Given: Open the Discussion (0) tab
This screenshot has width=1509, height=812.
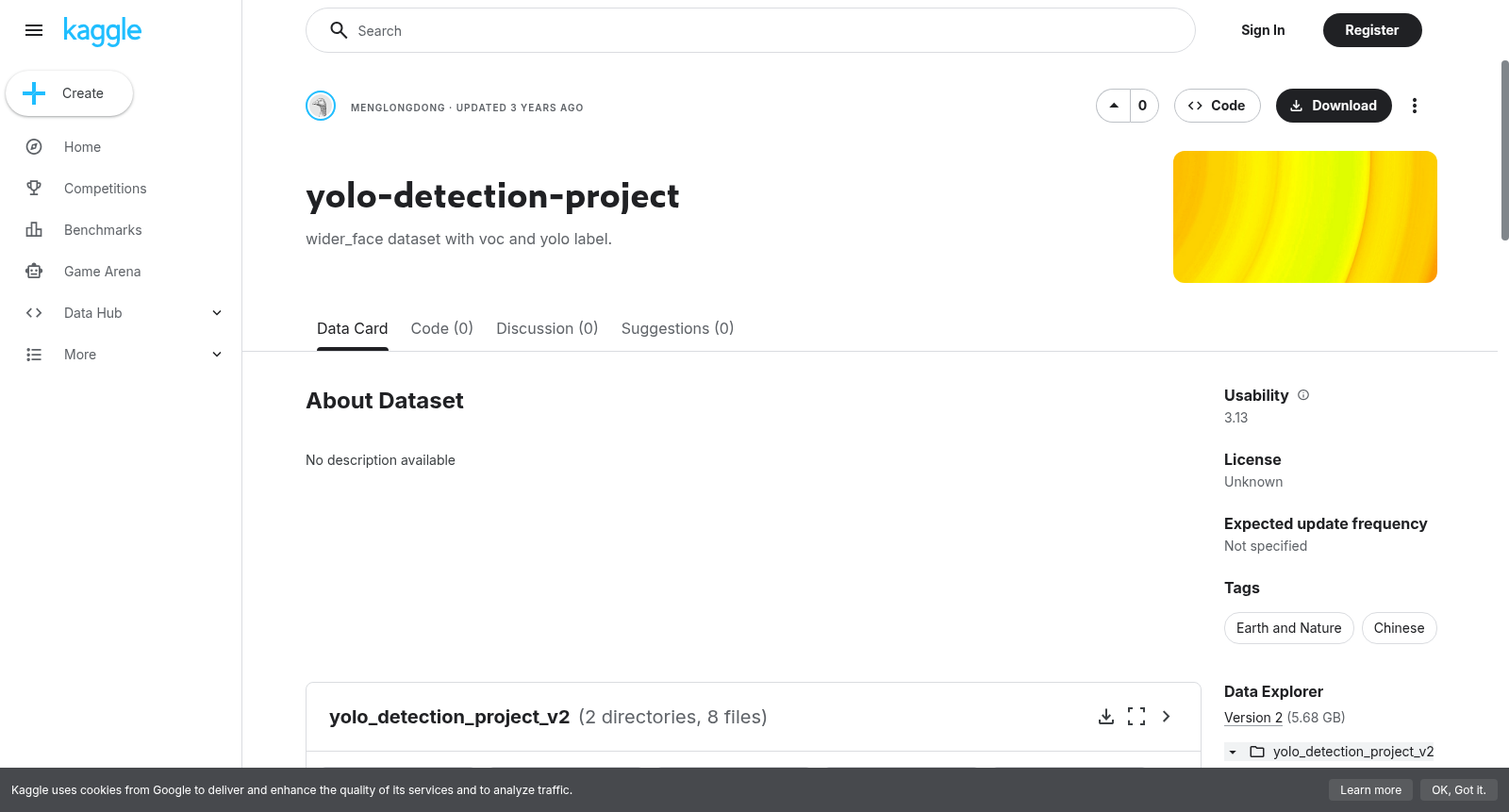Looking at the screenshot, I should click(x=547, y=328).
